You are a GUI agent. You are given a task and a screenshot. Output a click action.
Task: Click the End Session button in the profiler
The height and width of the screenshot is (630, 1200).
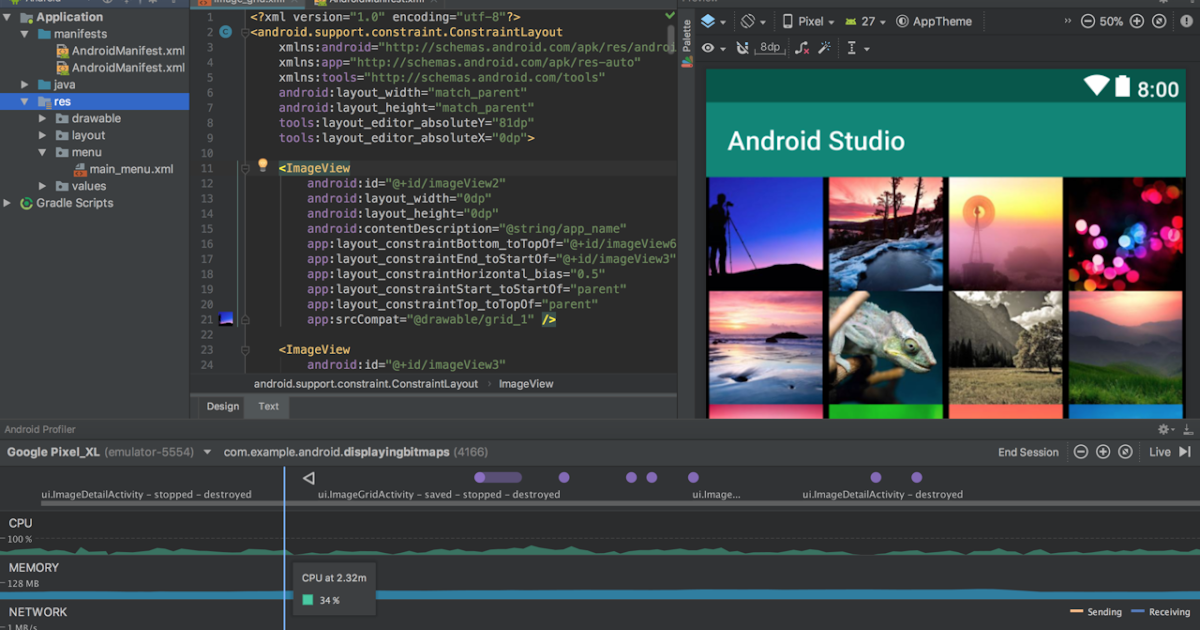click(1027, 451)
